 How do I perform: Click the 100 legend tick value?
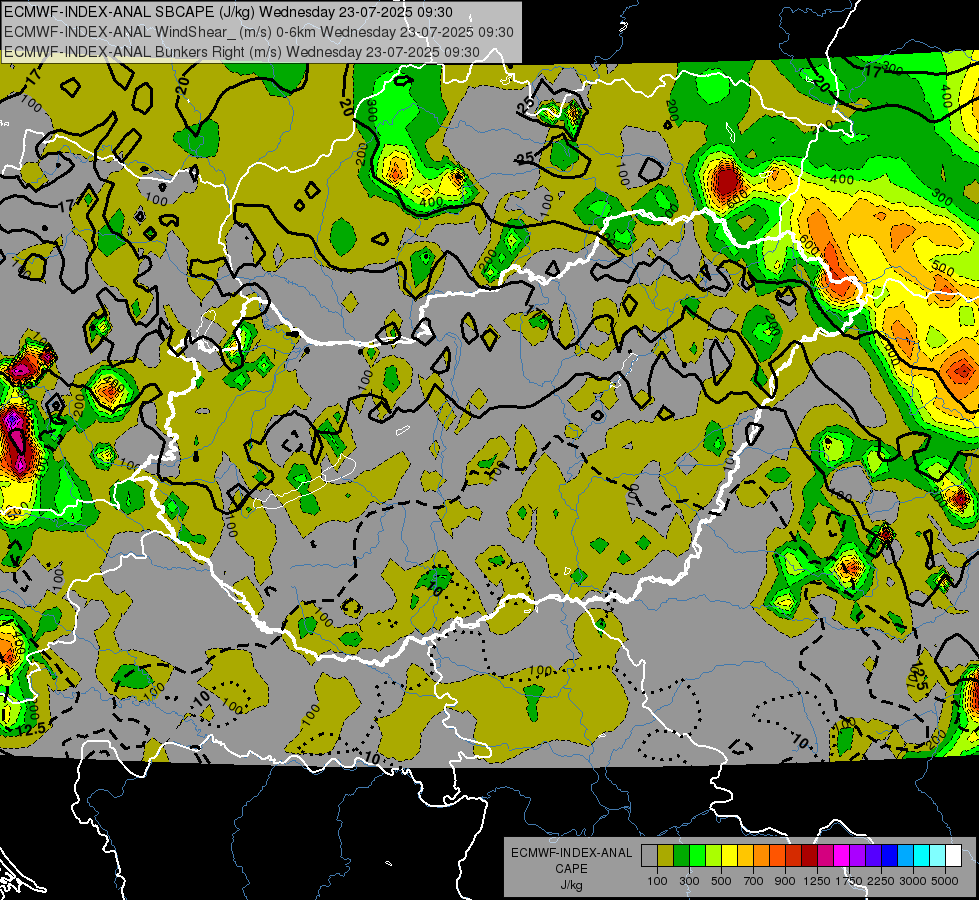point(657,881)
